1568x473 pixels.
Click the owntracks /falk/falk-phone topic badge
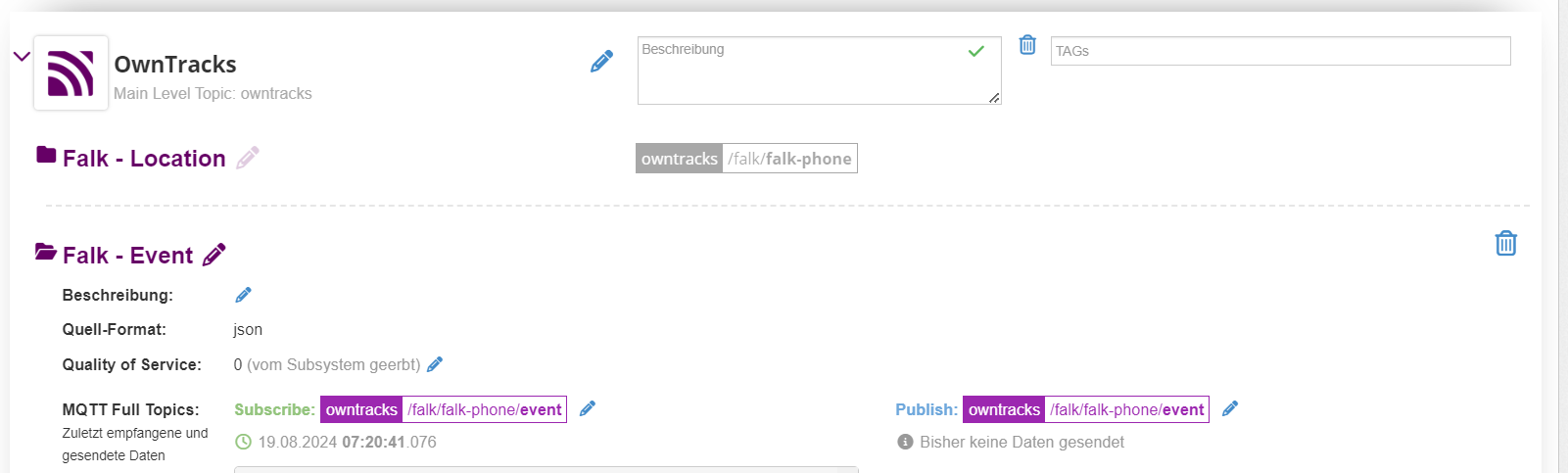point(746,159)
